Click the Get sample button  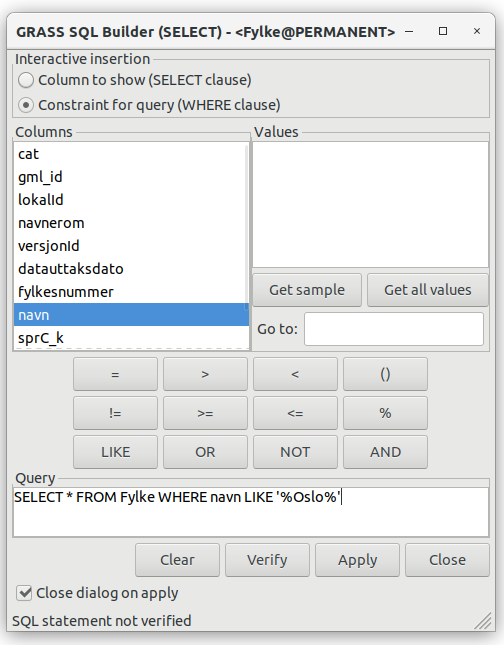pos(307,290)
